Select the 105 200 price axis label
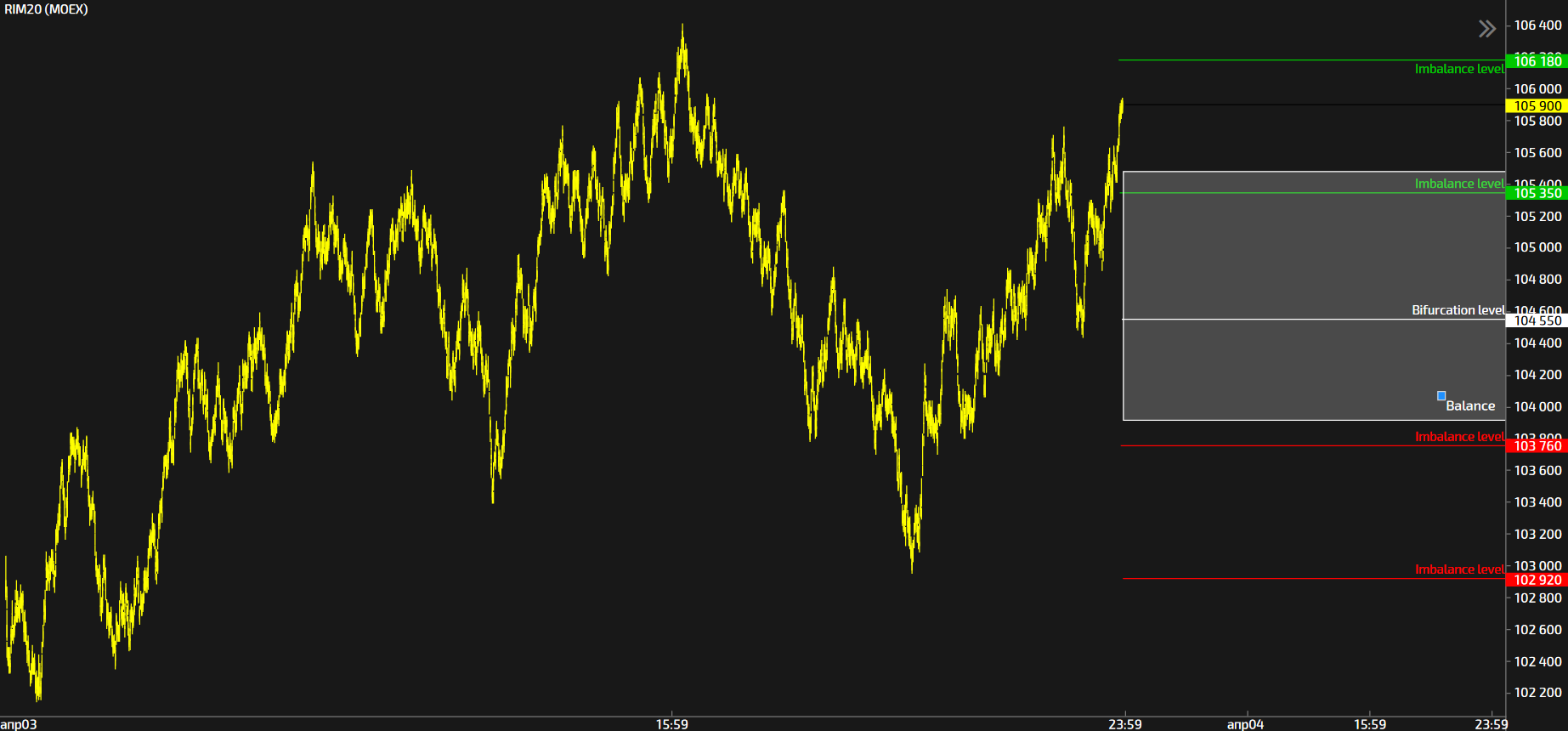 tap(1538, 216)
